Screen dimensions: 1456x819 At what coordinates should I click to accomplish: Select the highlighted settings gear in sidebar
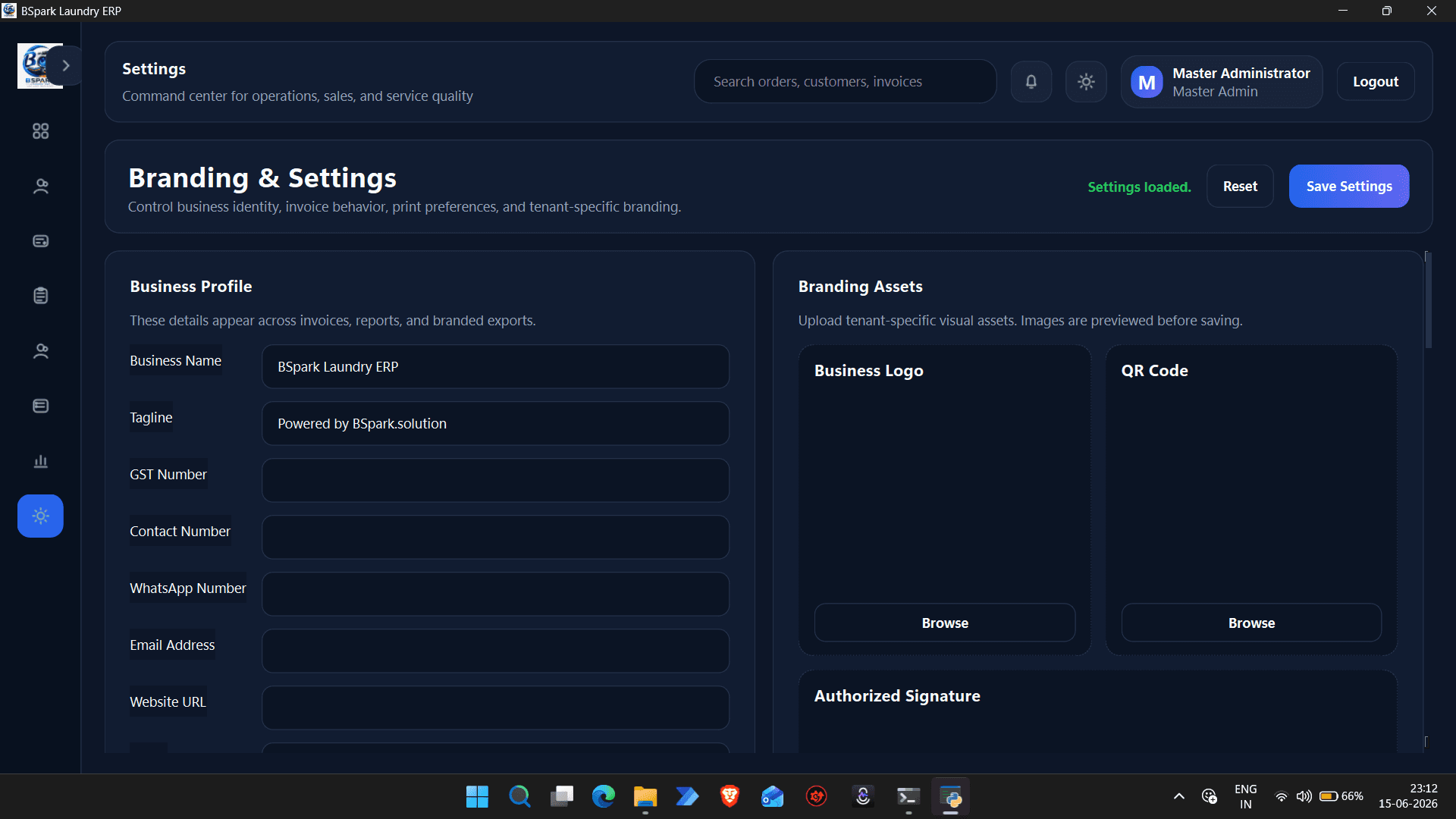pyautogui.click(x=40, y=516)
